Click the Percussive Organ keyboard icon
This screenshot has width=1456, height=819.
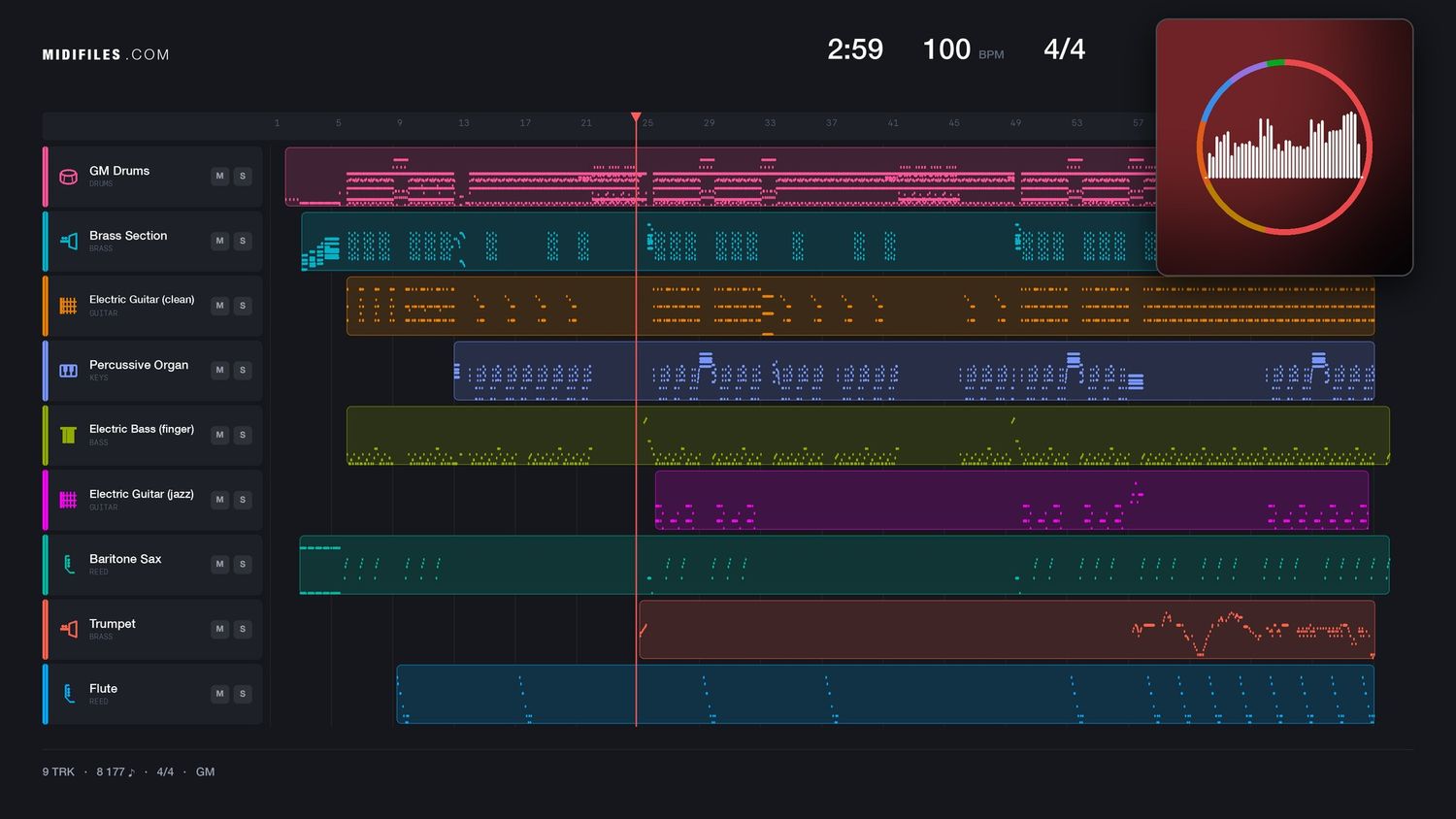tap(68, 371)
